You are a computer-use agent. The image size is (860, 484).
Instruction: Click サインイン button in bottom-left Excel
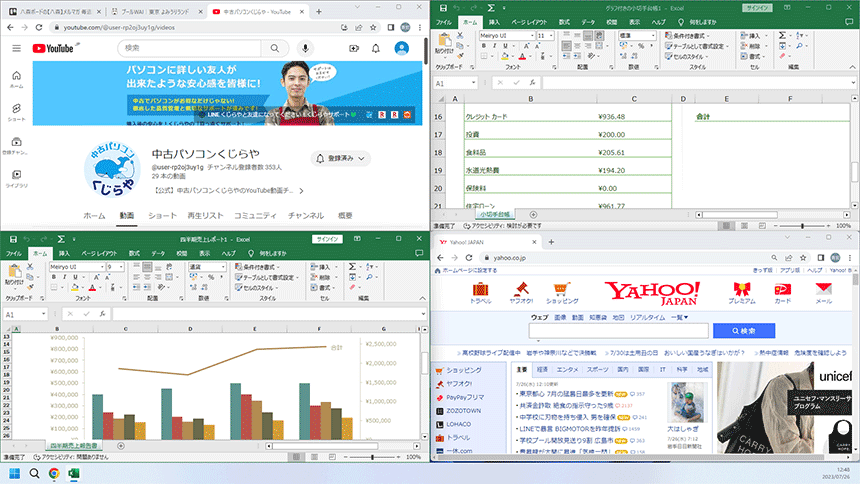coord(327,239)
